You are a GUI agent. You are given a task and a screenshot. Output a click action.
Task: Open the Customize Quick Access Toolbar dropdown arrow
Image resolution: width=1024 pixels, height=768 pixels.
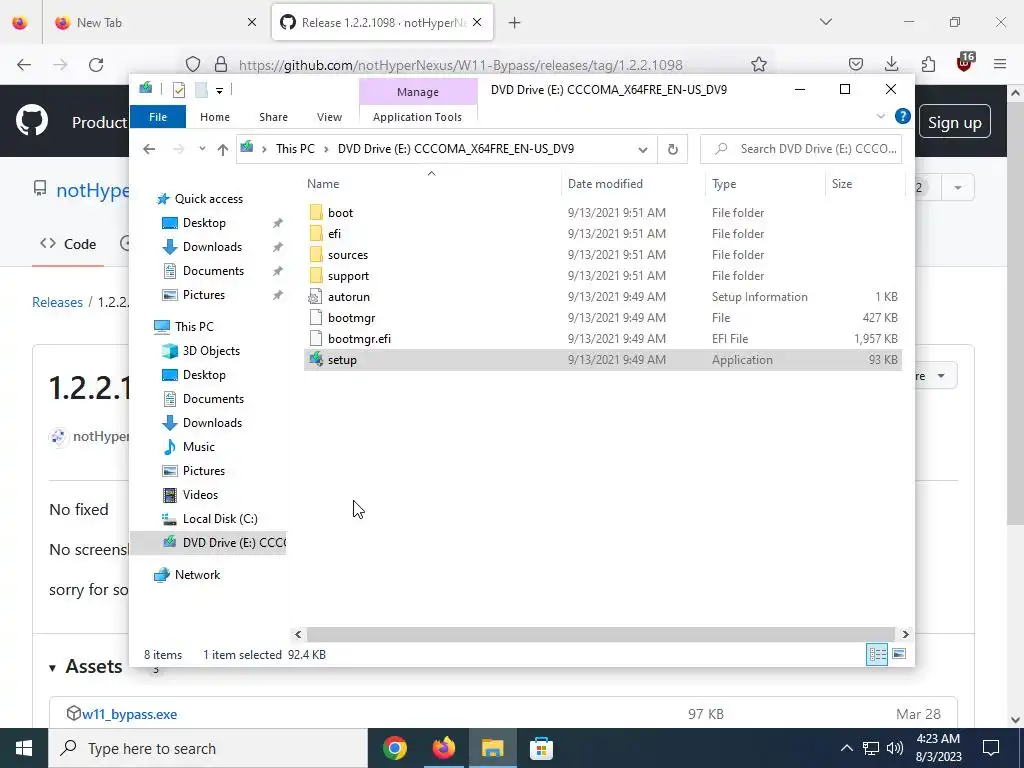pos(219,91)
